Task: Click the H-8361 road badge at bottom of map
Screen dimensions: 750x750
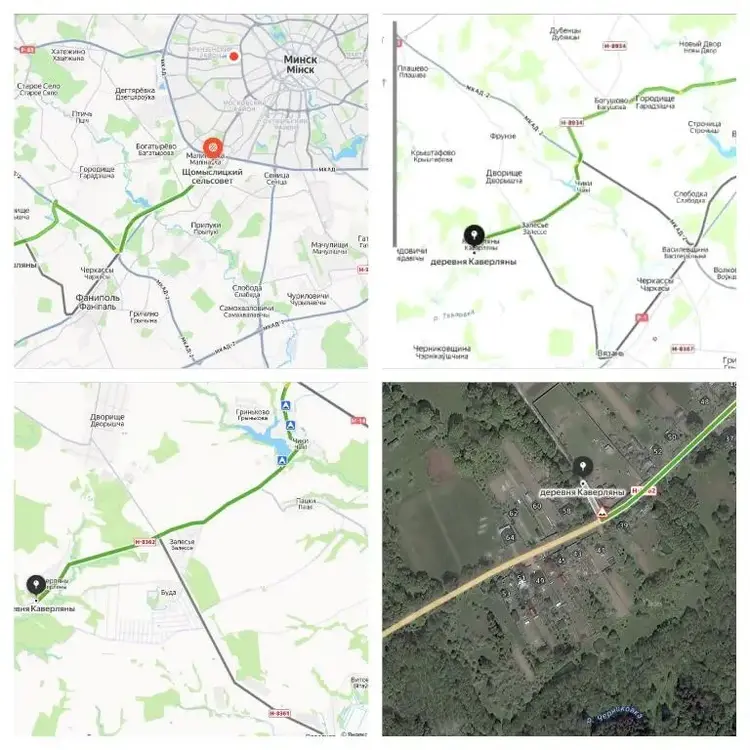Action: click(x=279, y=713)
